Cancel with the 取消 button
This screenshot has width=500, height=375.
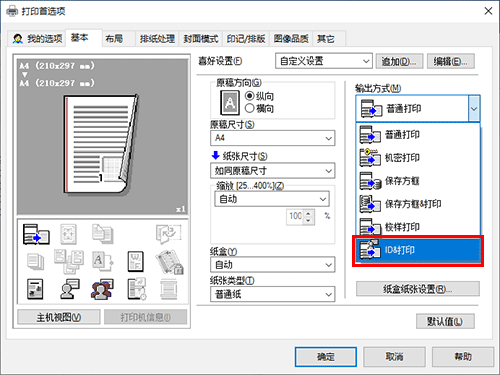tap(394, 357)
